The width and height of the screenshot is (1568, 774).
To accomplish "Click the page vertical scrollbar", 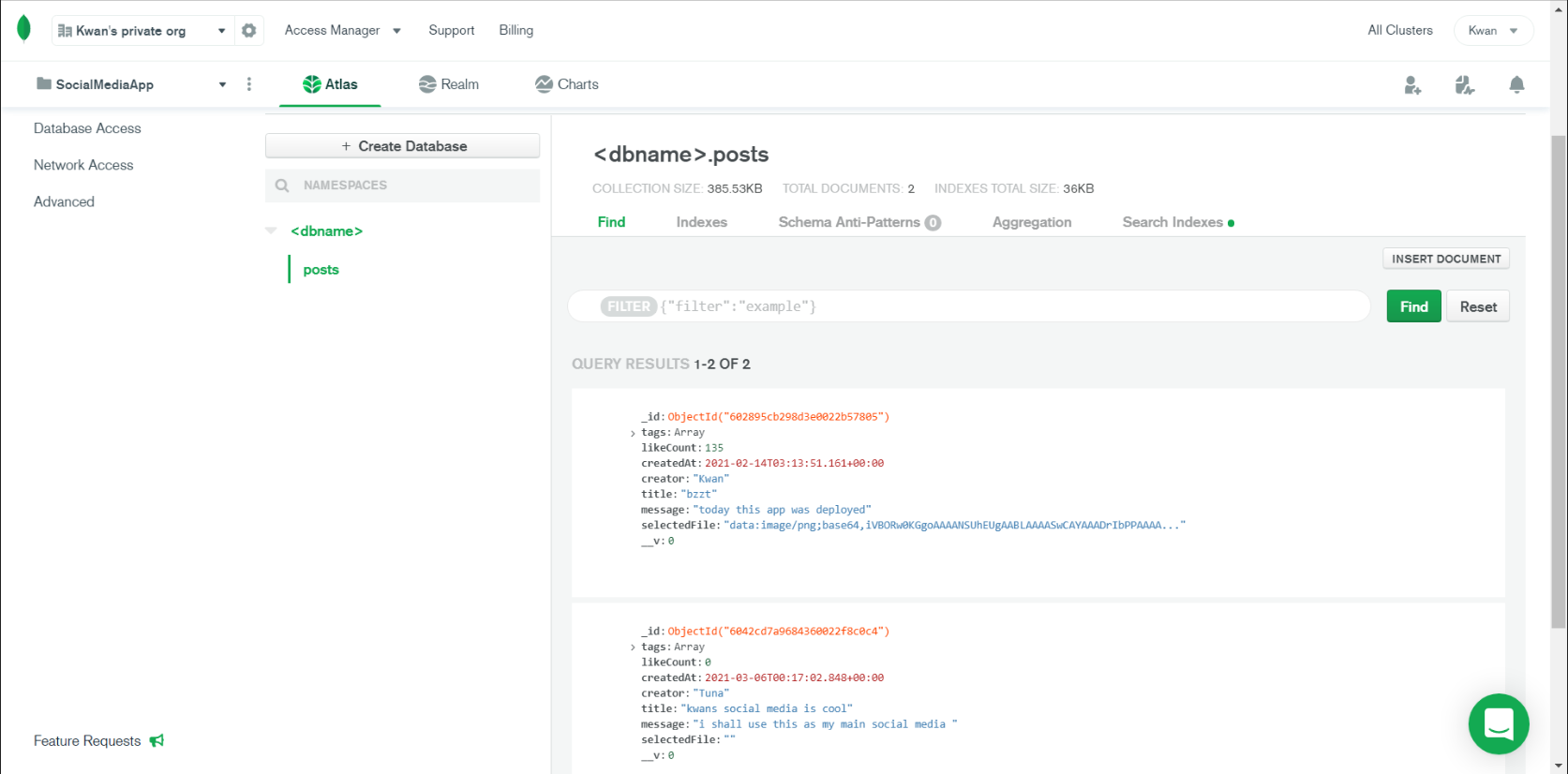I will [x=1559, y=381].
